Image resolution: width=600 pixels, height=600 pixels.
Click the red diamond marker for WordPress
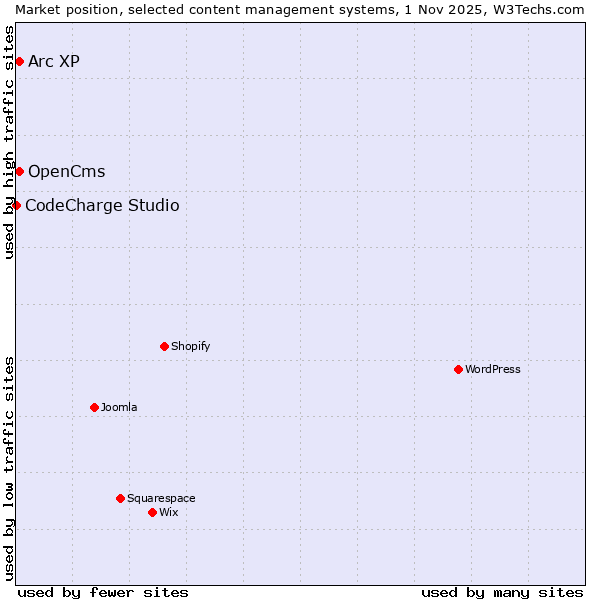pos(458,369)
